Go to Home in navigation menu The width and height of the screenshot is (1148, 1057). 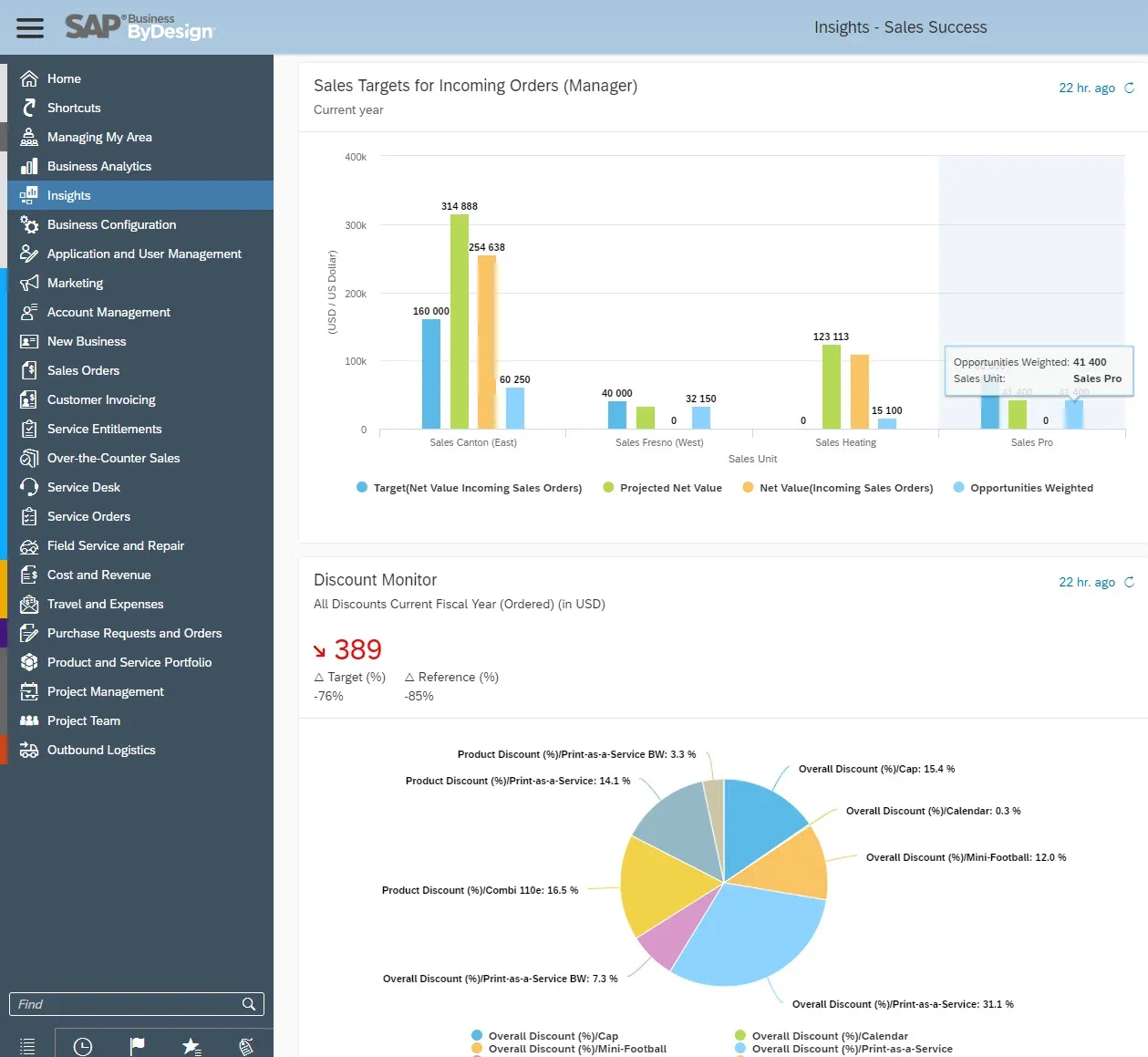pos(64,78)
